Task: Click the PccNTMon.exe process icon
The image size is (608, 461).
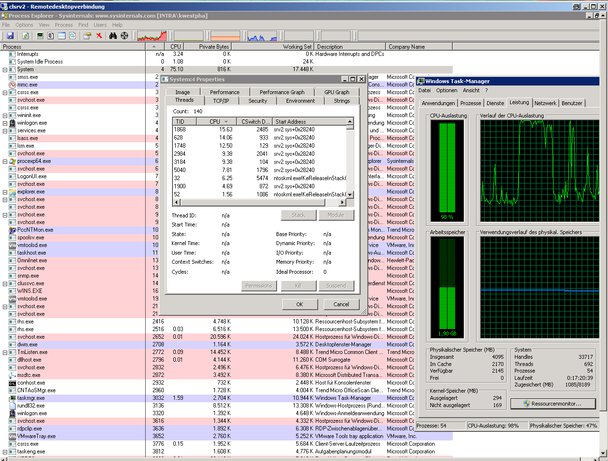Action: tap(12, 230)
